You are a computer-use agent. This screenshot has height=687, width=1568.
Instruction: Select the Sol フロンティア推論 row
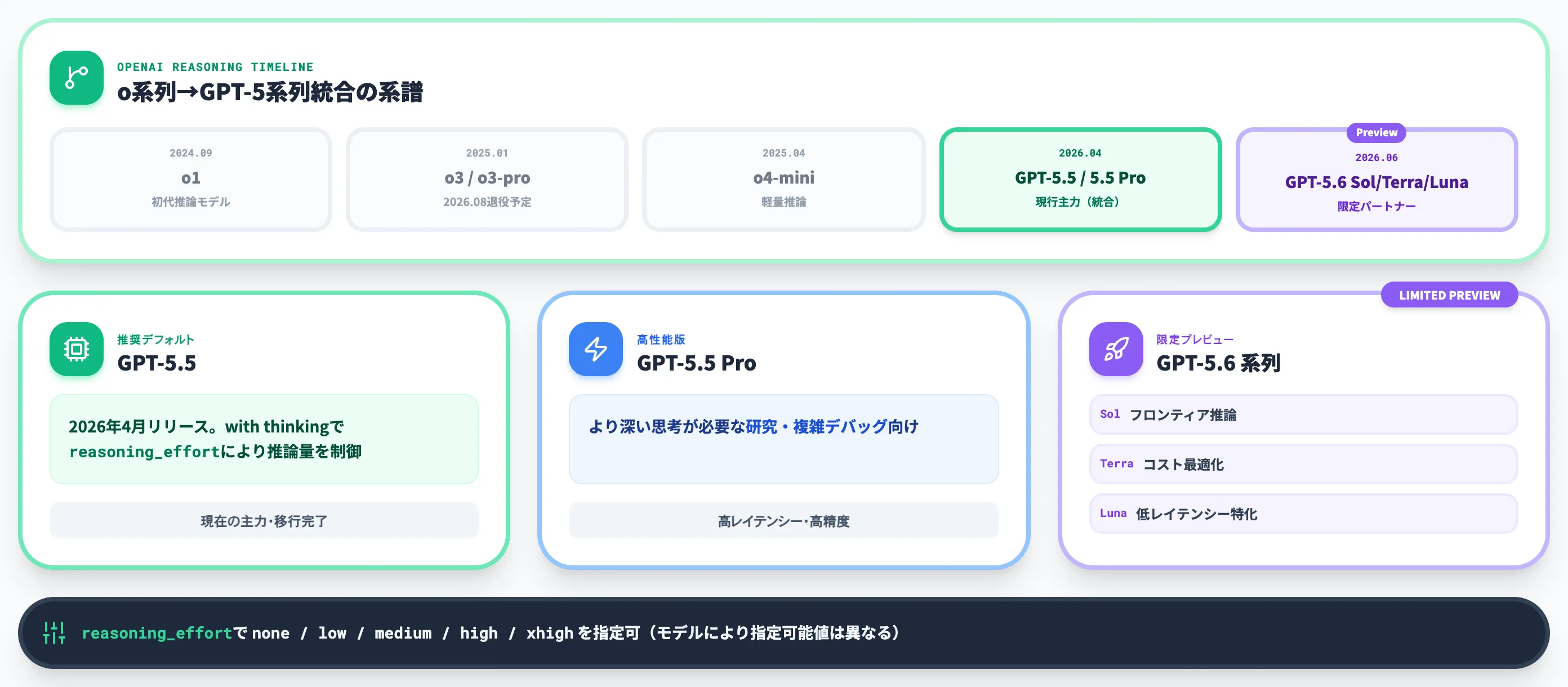pyautogui.click(x=1303, y=415)
